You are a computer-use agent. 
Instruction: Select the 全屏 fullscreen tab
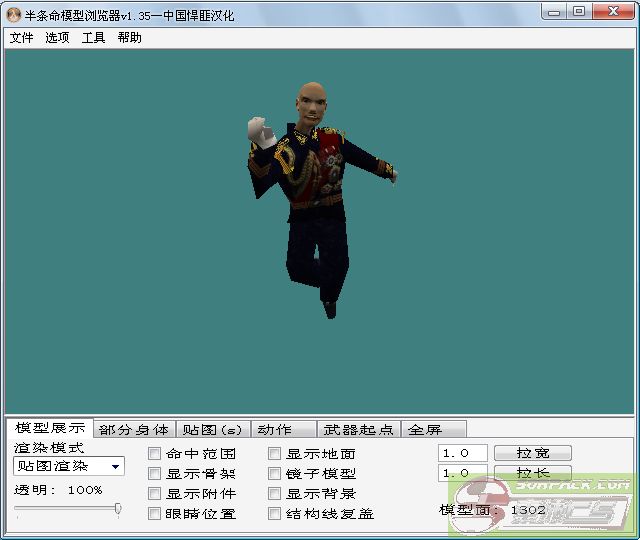[424, 430]
